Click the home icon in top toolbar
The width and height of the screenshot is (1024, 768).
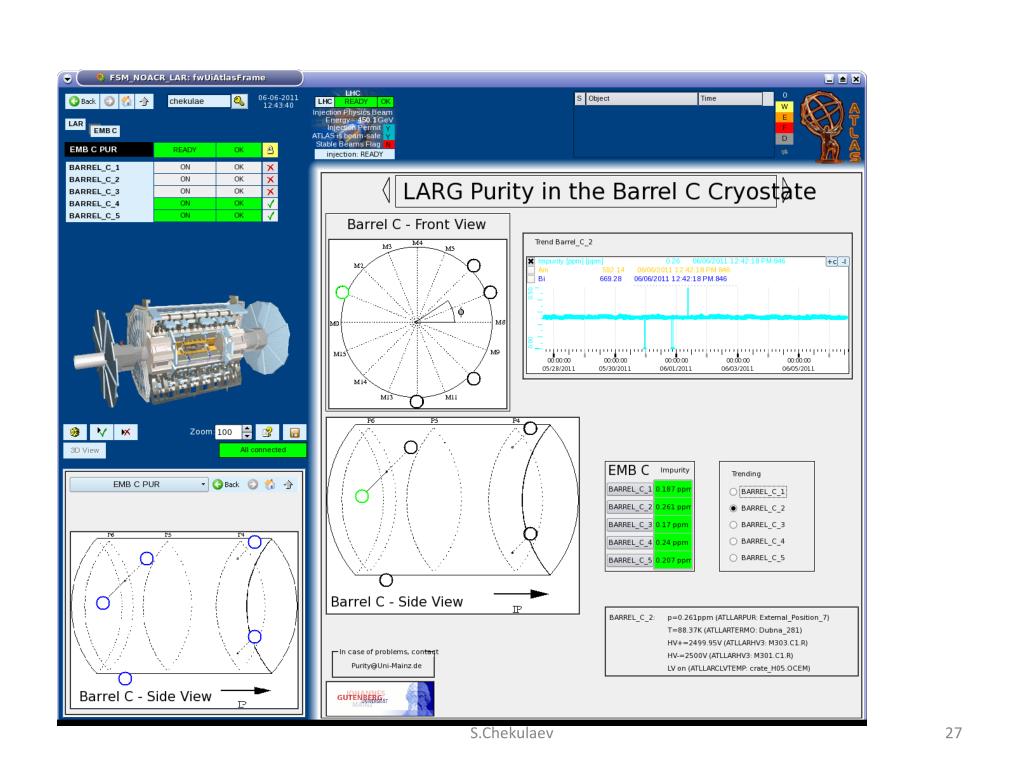tap(127, 101)
